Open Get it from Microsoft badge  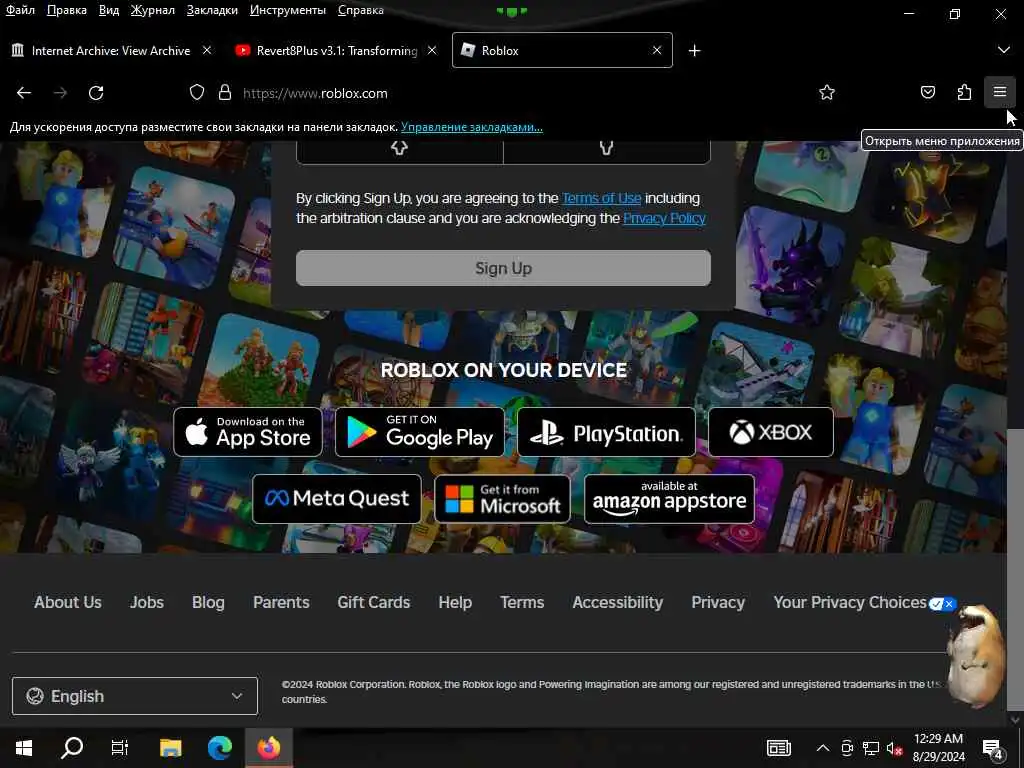pyautogui.click(x=502, y=499)
